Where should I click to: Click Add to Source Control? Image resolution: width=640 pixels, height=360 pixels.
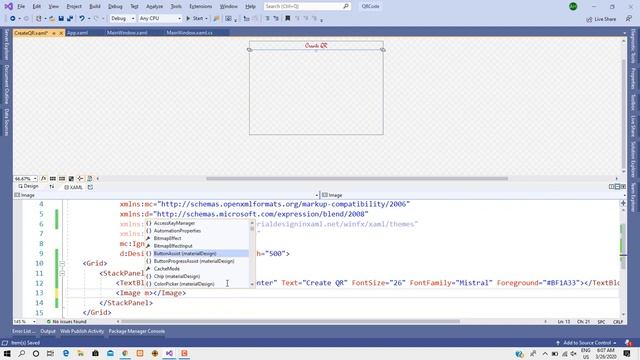587,343
